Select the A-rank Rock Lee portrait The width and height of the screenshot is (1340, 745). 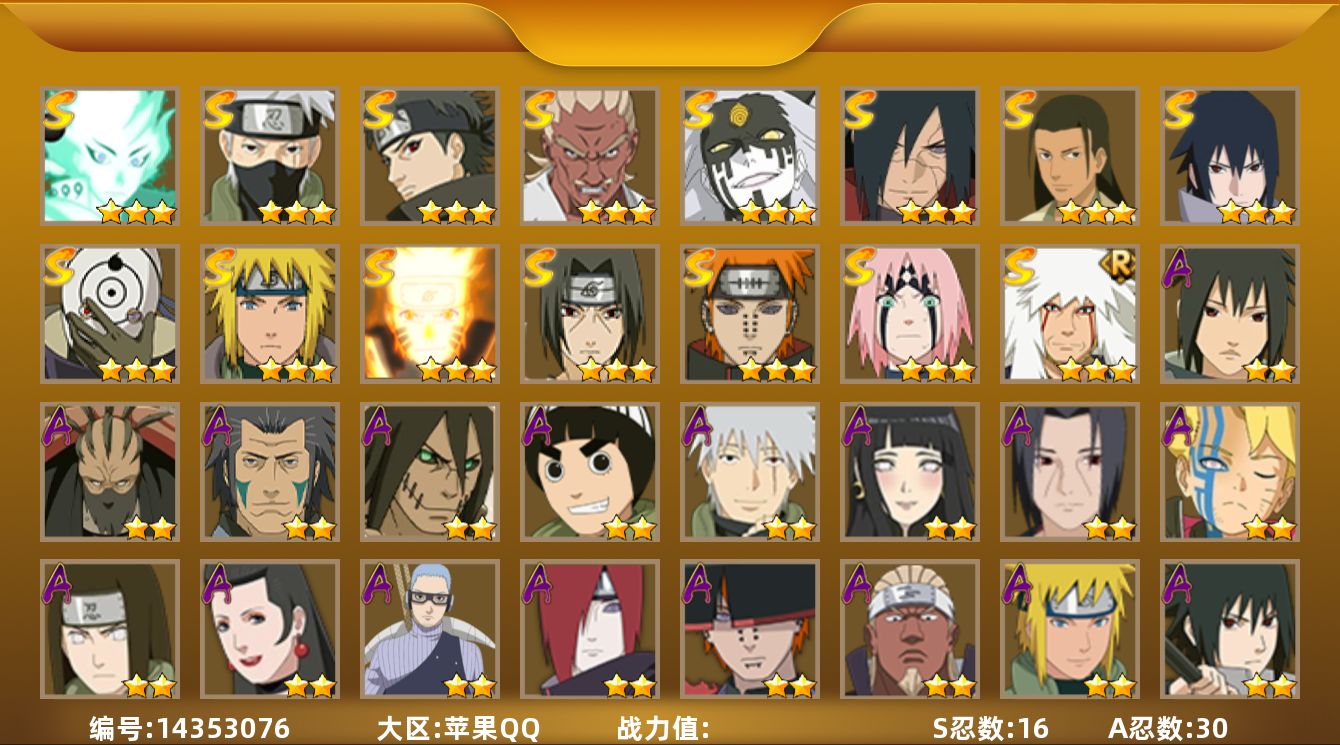point(590,472)
